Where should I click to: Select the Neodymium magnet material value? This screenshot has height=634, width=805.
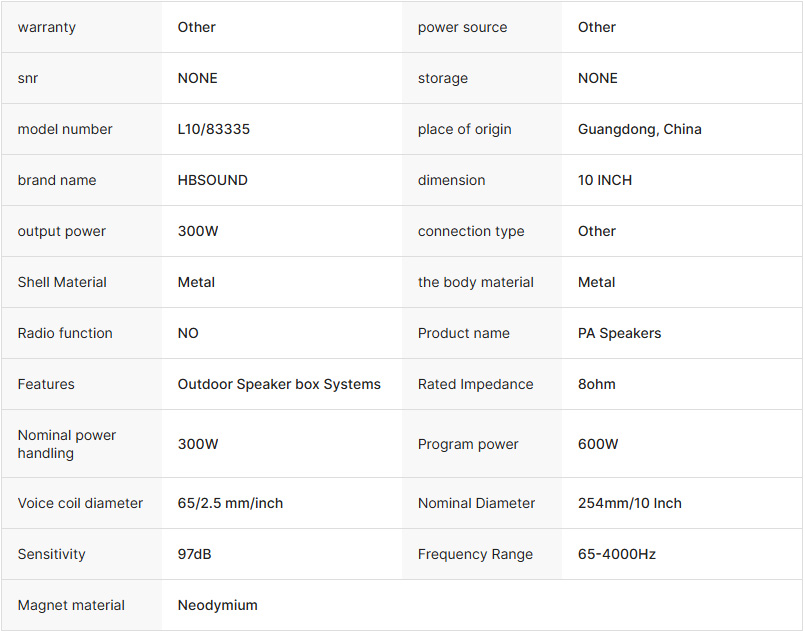tap(217, 605)
